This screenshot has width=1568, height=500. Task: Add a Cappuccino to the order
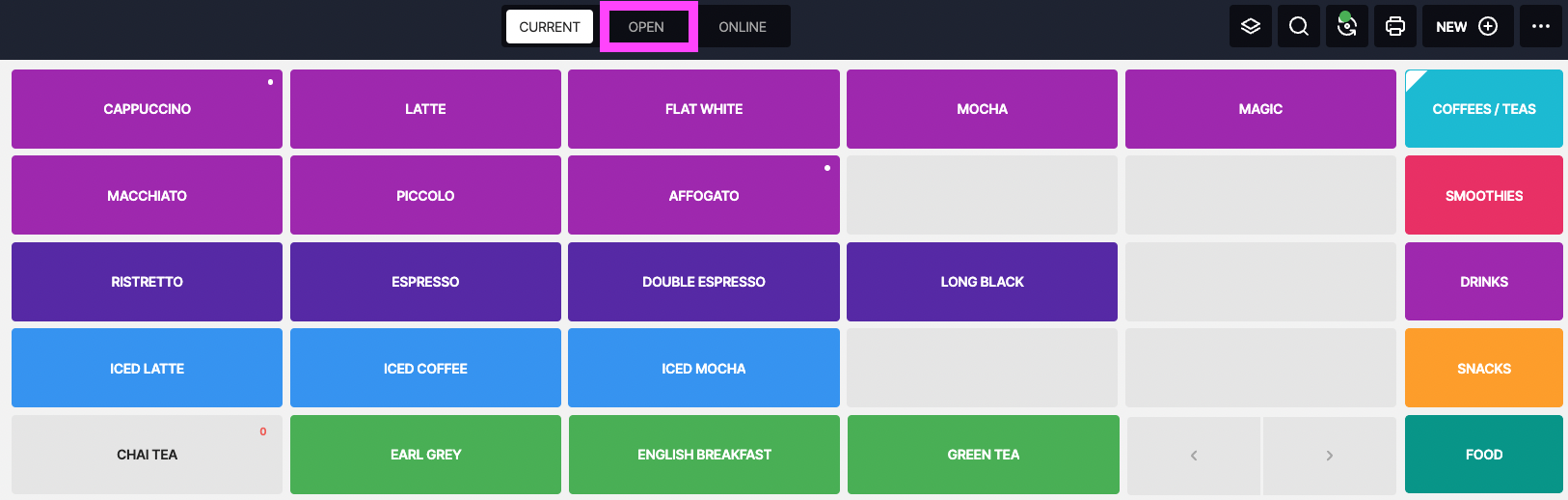click(147, 109)
